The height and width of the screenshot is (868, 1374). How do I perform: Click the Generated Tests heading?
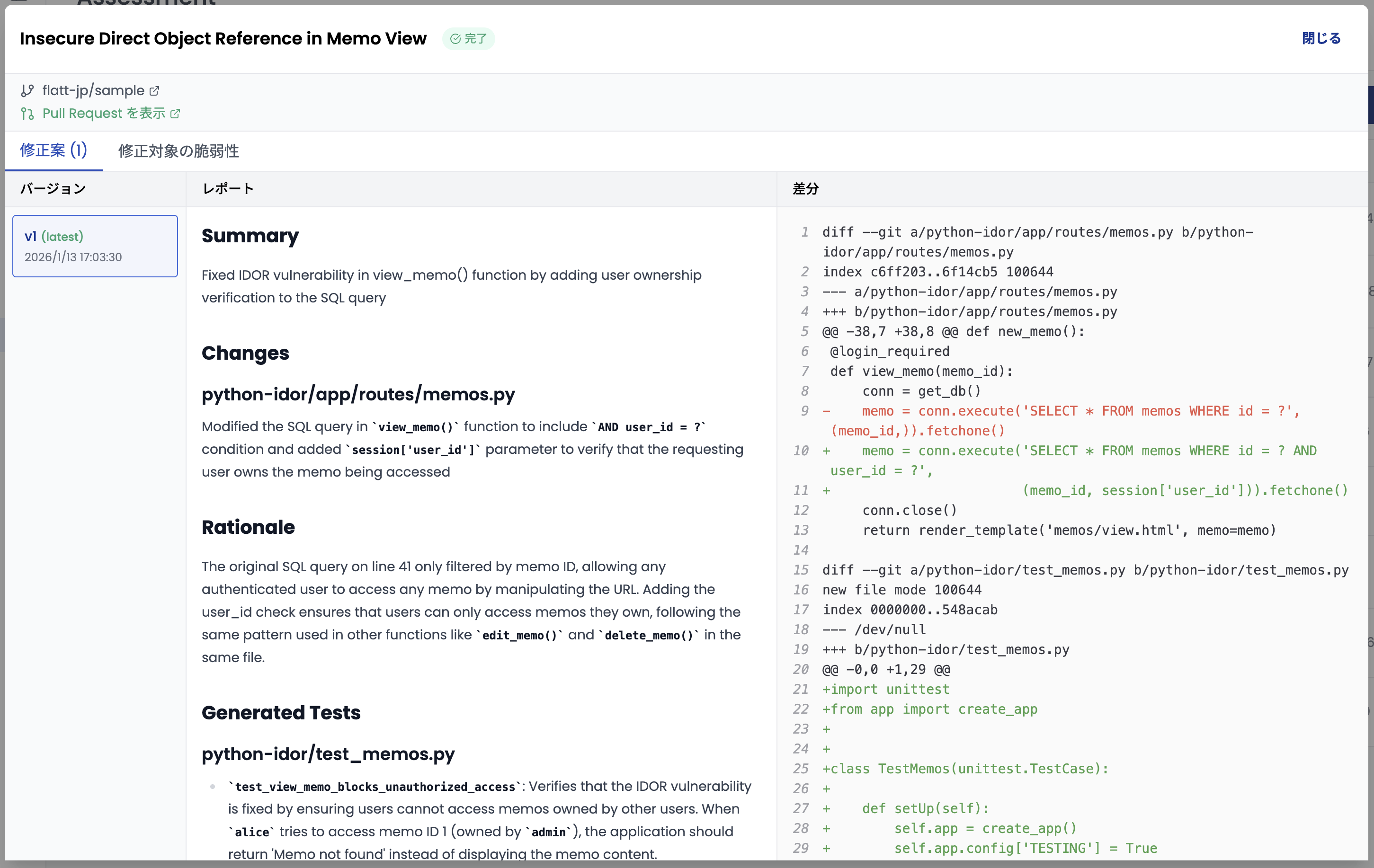tap(281, 712)
